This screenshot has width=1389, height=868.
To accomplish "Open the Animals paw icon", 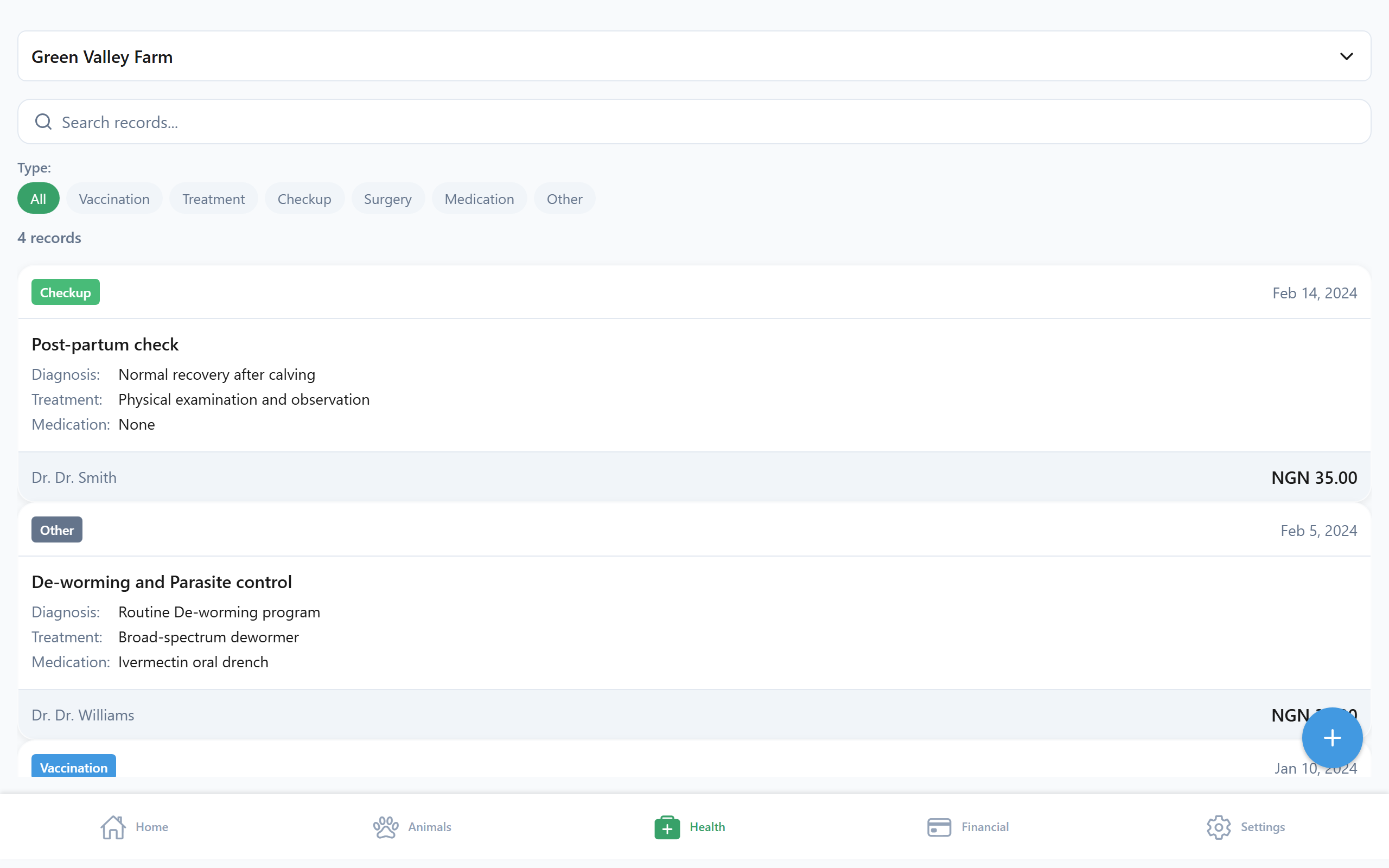I will (386, 827).
